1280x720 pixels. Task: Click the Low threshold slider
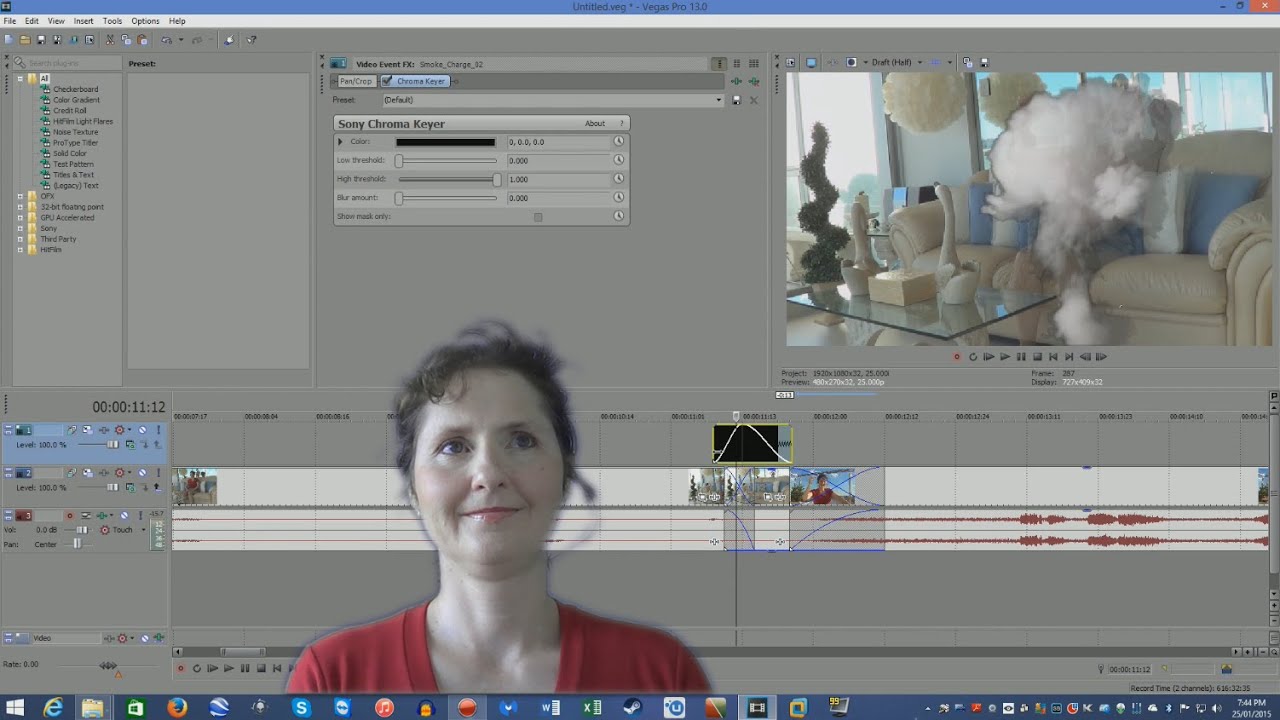point(447,161)
